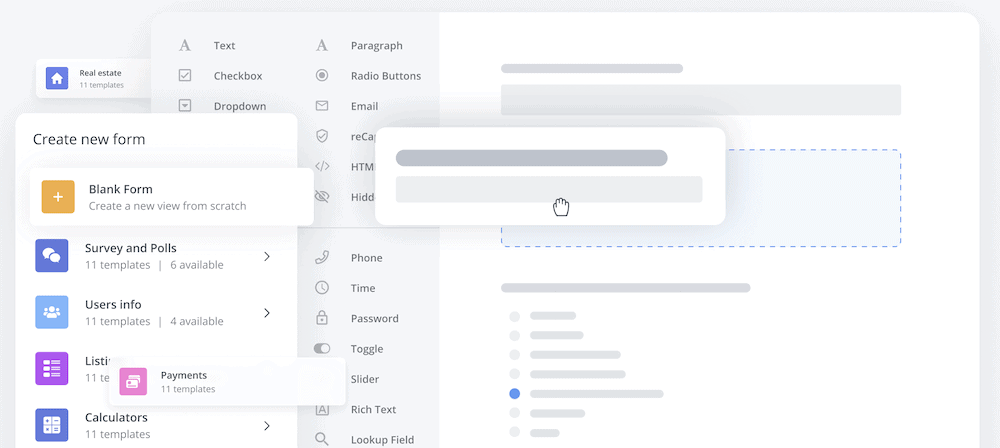The image size is (1000, 448).
Task: Expand the Users info category chevron
Action: point(267,313)
